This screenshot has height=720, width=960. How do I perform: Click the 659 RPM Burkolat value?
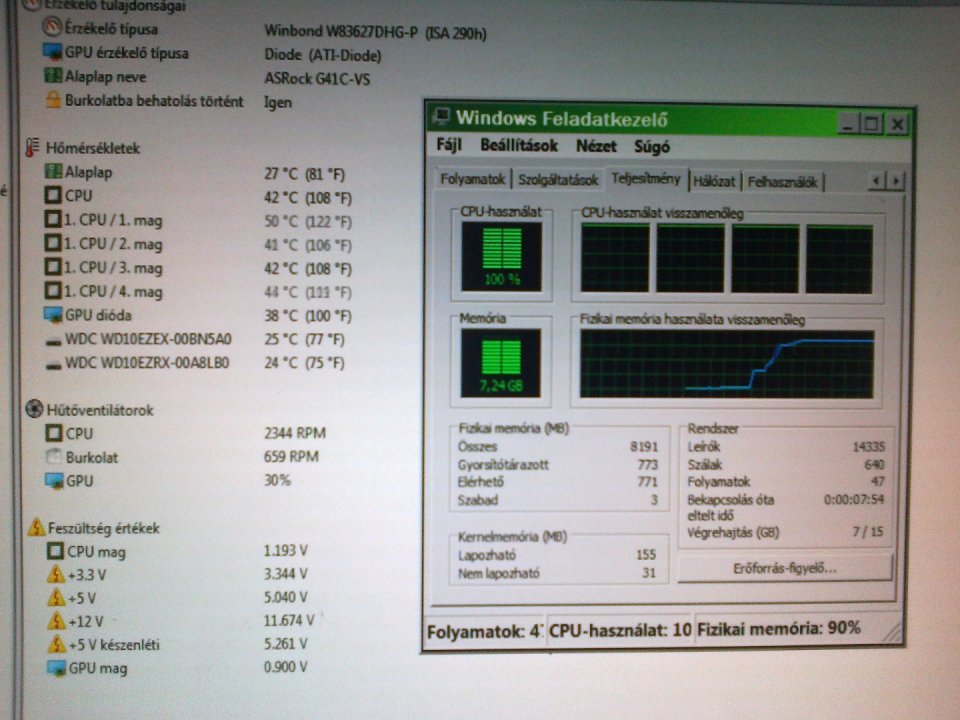pyautogui.click(x=291, y=456)
